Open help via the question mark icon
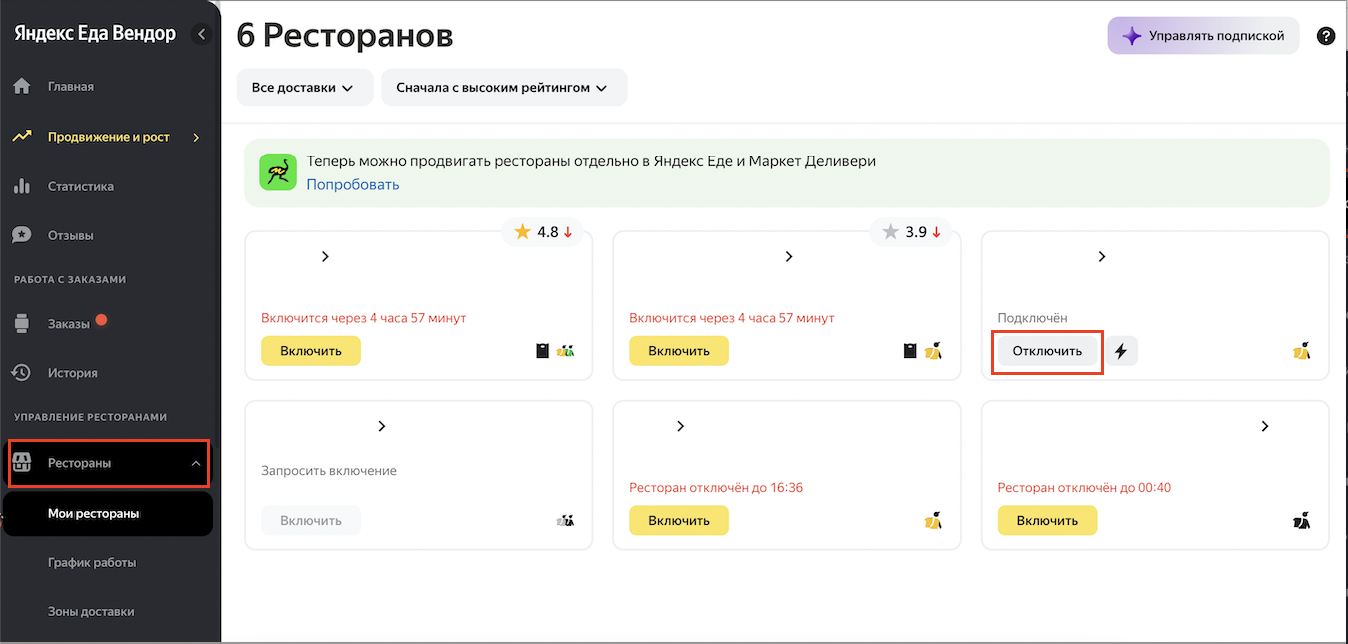Viewport: 1348px width, 644px height. coord(1326,36)
